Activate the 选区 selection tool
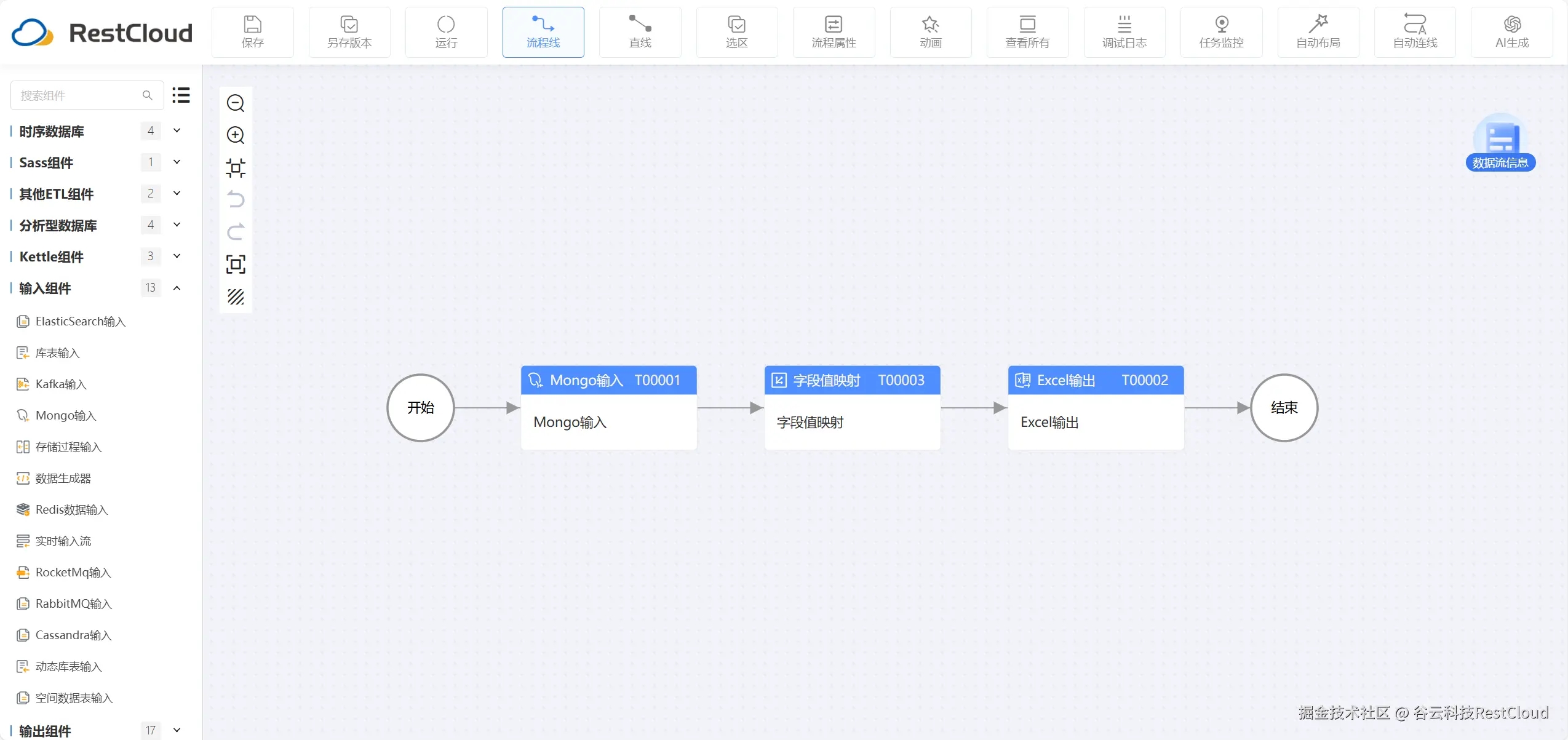The image size is (1568, 740). tap(737, 33)
